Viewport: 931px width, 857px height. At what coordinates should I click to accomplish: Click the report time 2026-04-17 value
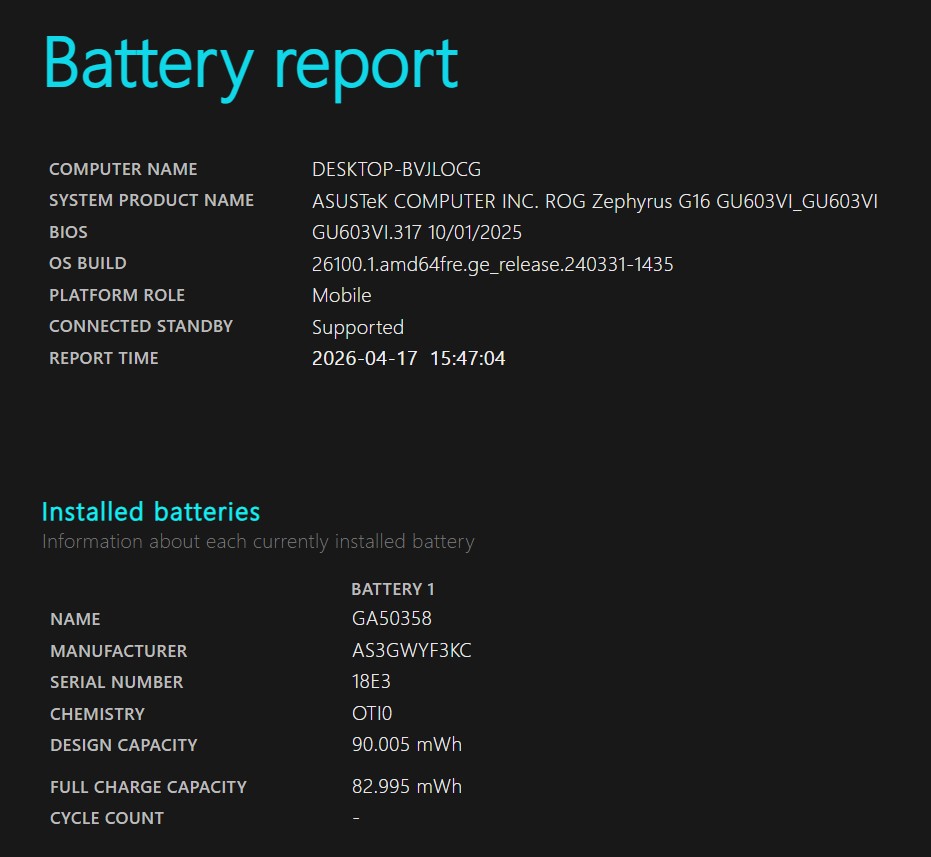point(408,359)
